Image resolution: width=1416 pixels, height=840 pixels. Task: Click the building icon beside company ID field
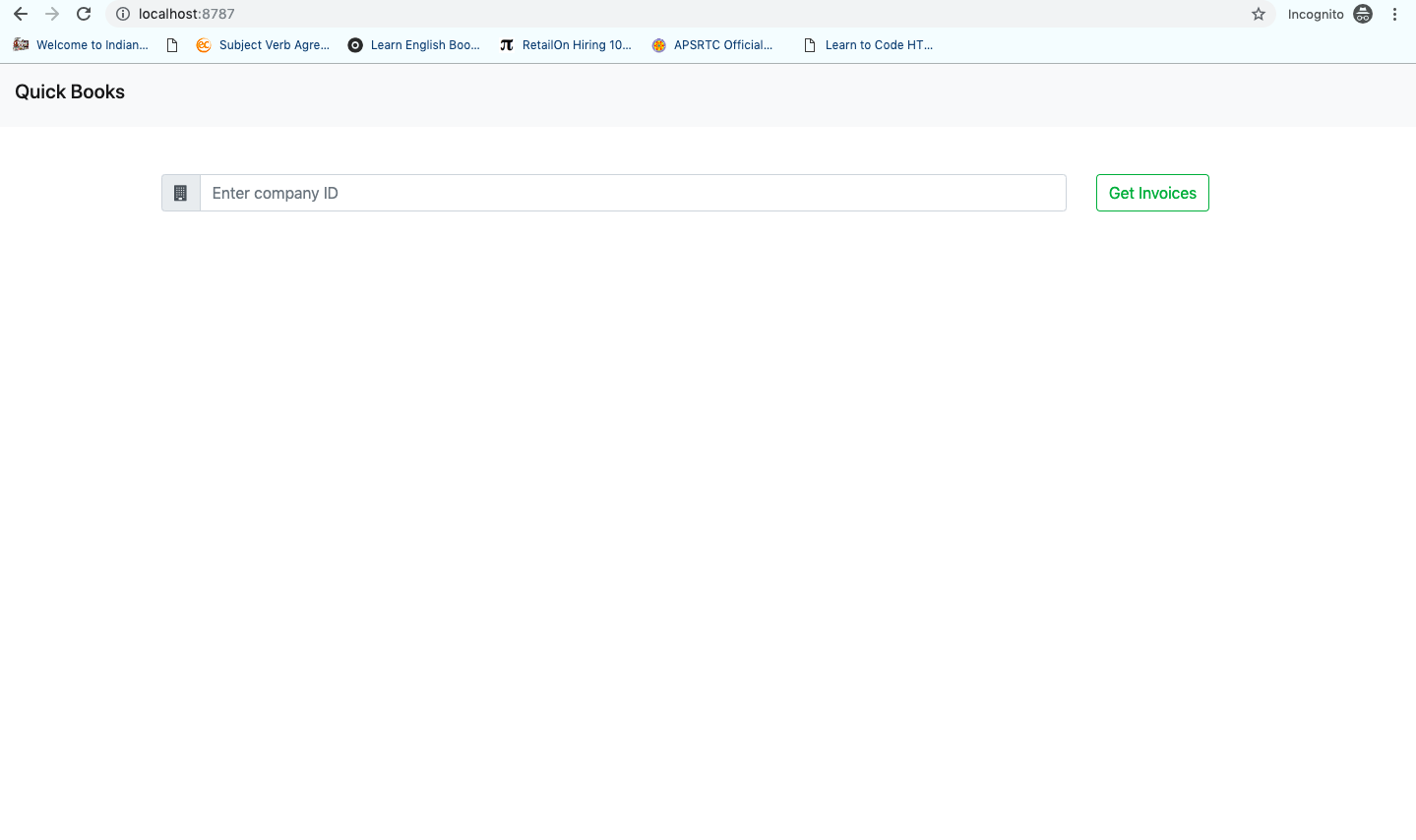[x=180, y=193]
